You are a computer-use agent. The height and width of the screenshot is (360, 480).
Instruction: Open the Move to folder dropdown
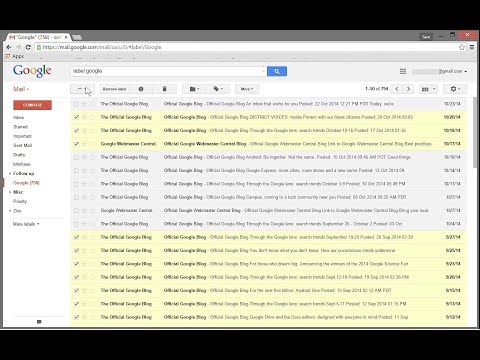[x=194, y=89]
